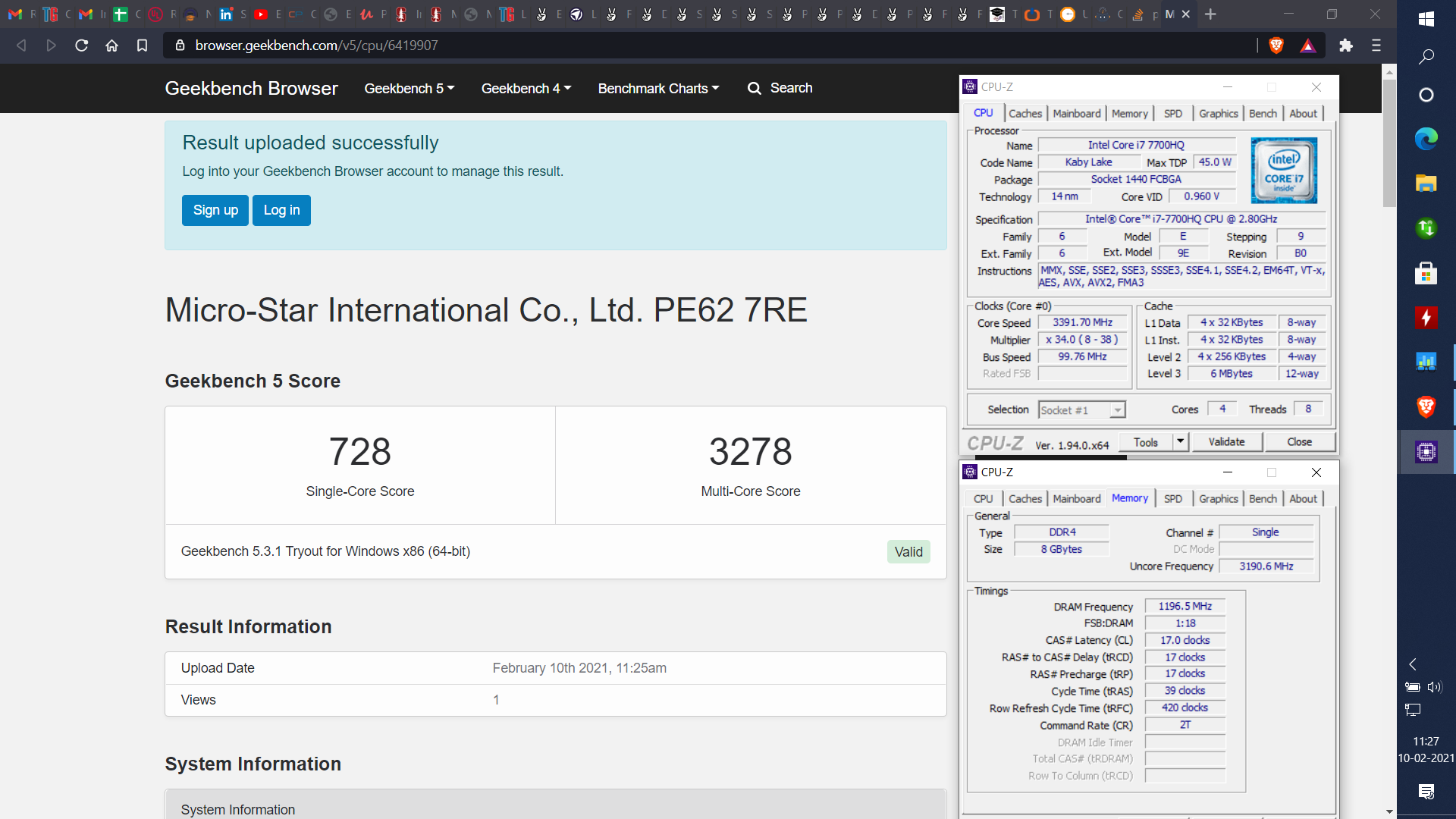Show hidden system tray icons

[1413, 664]
